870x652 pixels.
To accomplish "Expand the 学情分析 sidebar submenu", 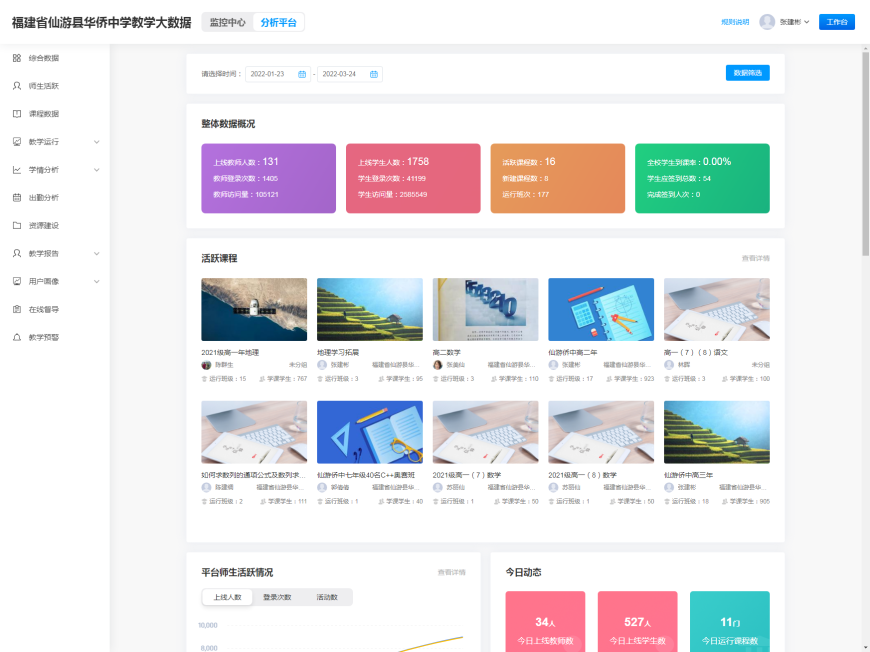I will tap(97, 170).
